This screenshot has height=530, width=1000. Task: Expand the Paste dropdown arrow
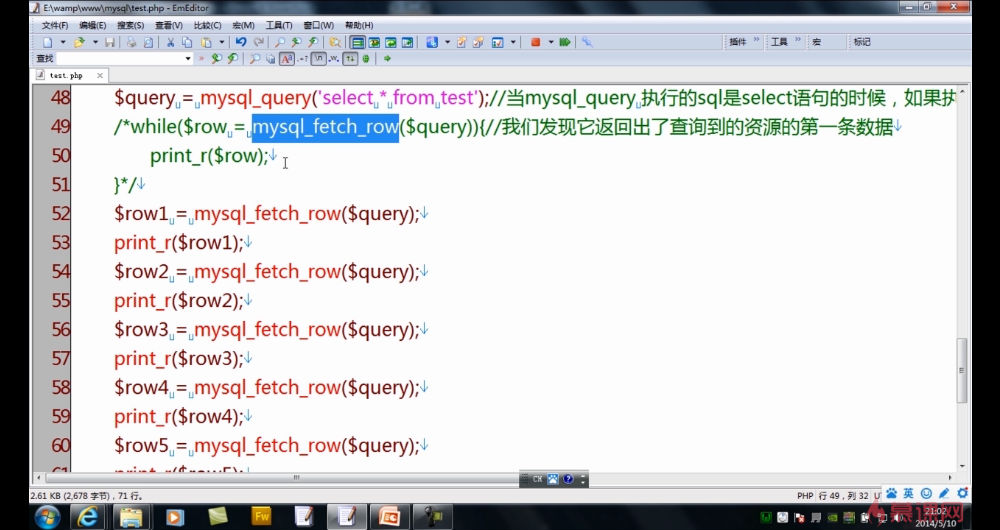tap(222, 42)
